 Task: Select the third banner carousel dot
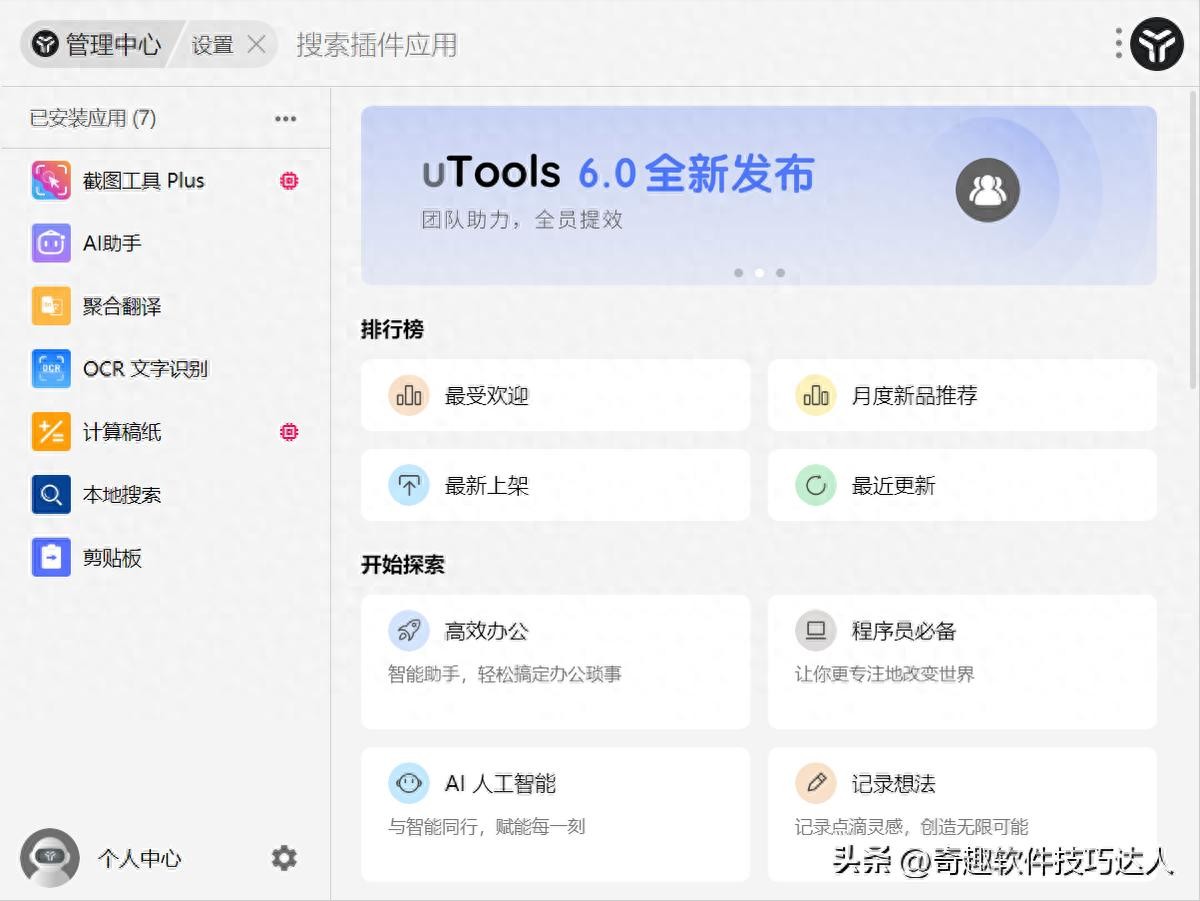(x=780, y=272)
